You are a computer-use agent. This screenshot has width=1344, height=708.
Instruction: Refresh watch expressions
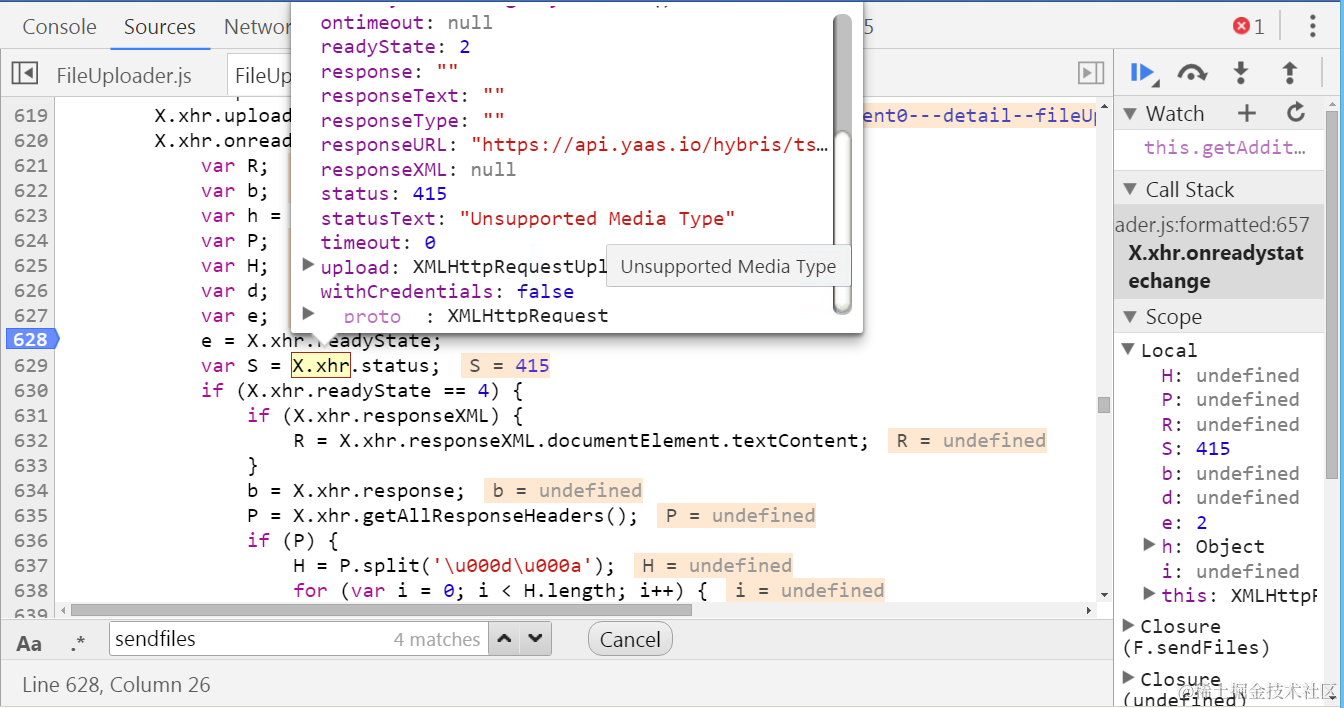click(1296, 113)
